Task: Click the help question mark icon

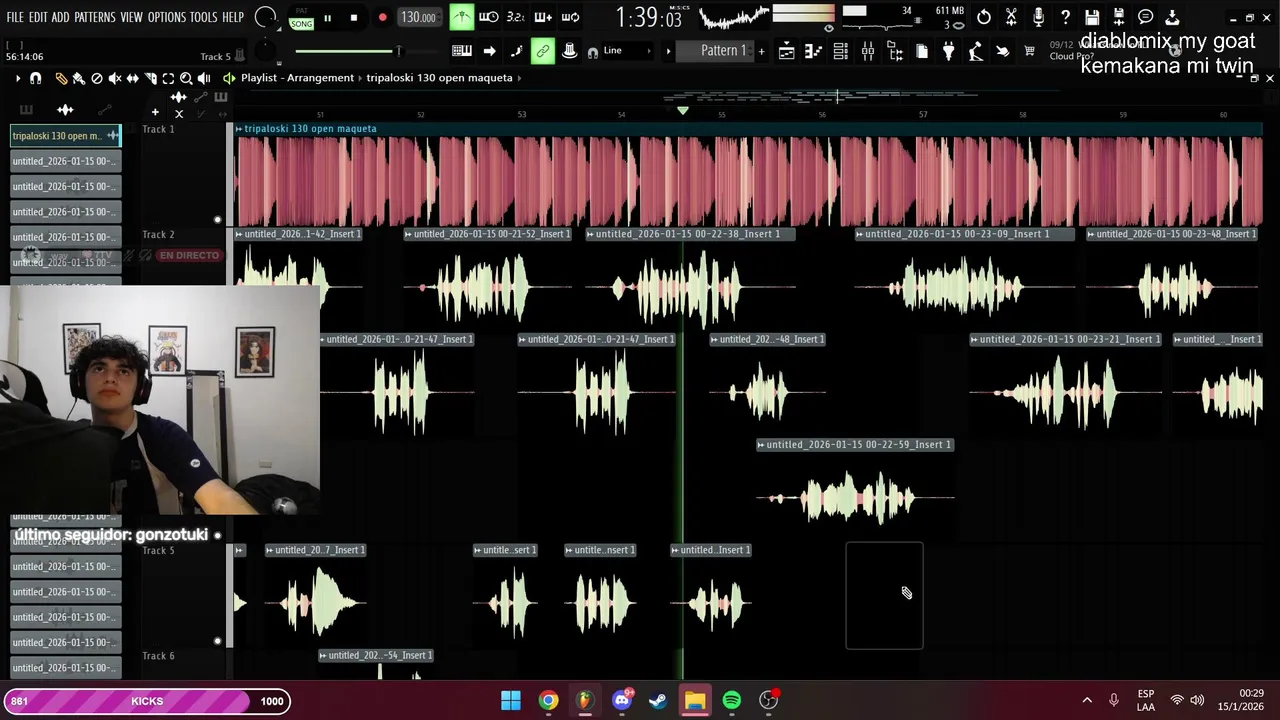Action: point(1065,17)
